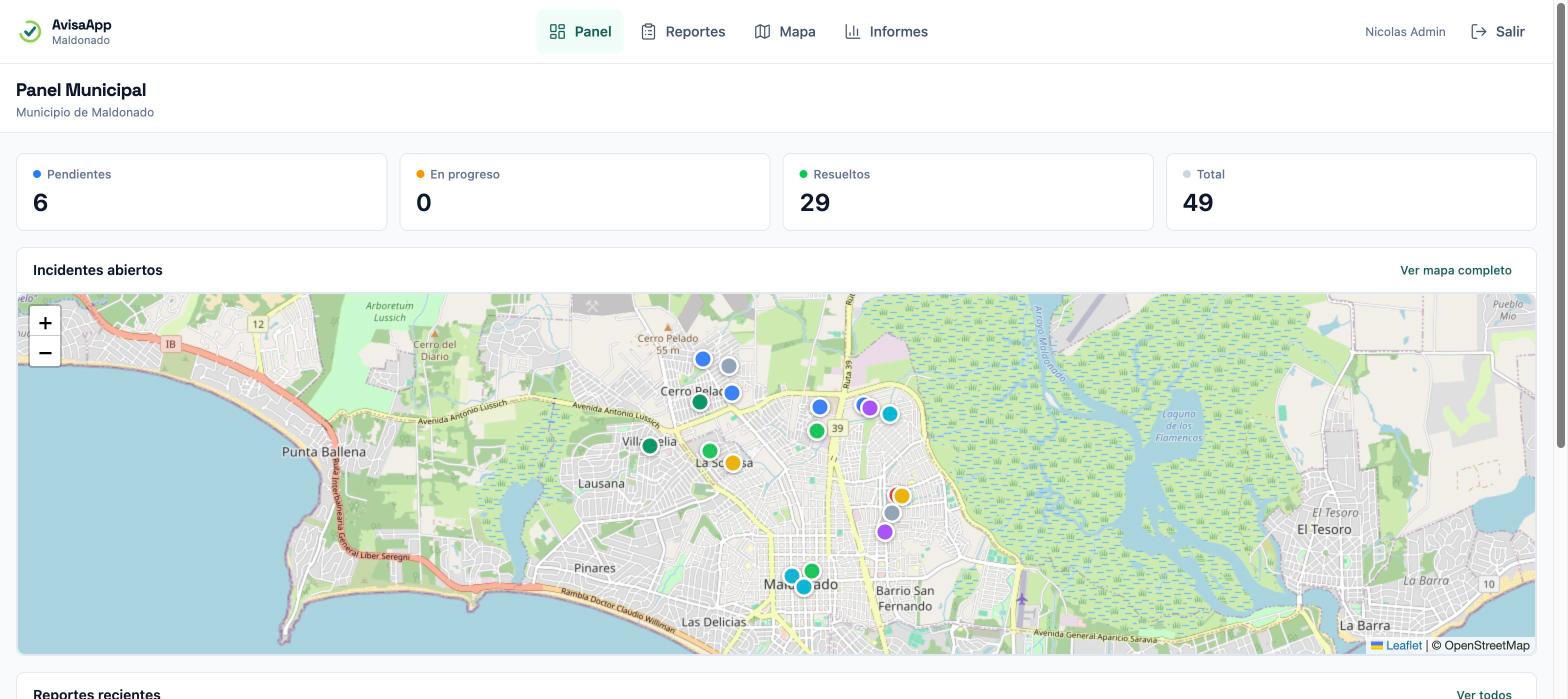Click the Nicolas Admin user name
The image size is (1568, 699).
coord(1405,32)
